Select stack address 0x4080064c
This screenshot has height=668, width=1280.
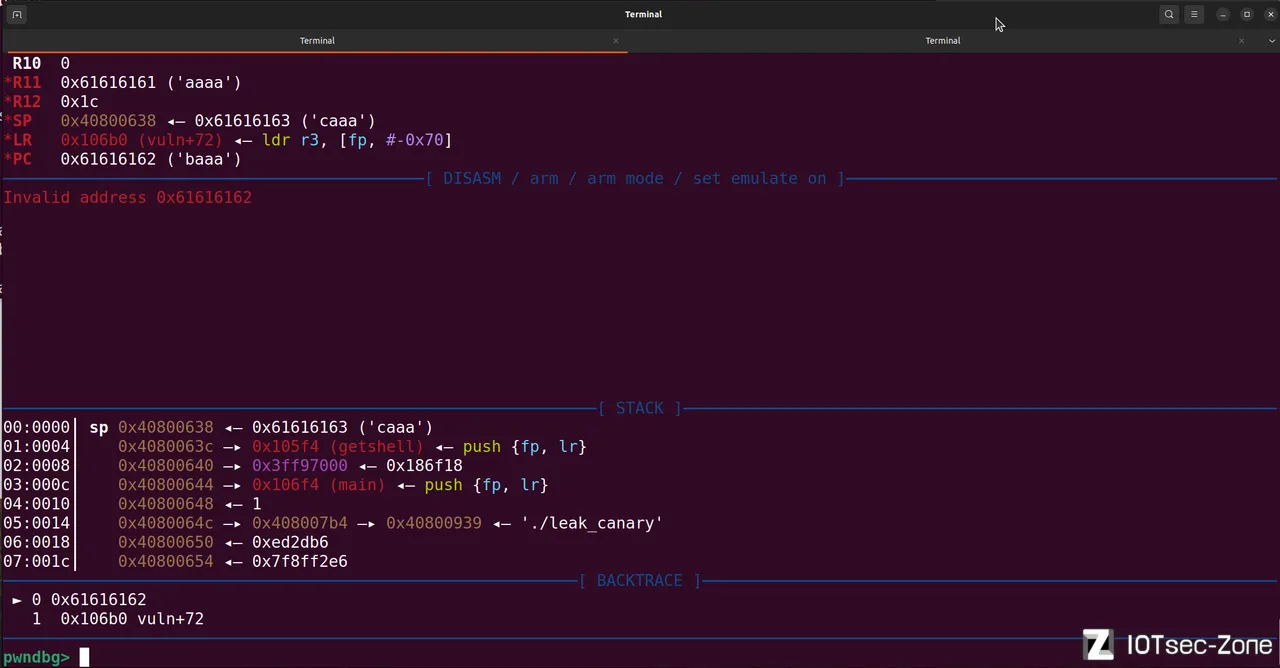pyautogui.click(x=166, y=523)
